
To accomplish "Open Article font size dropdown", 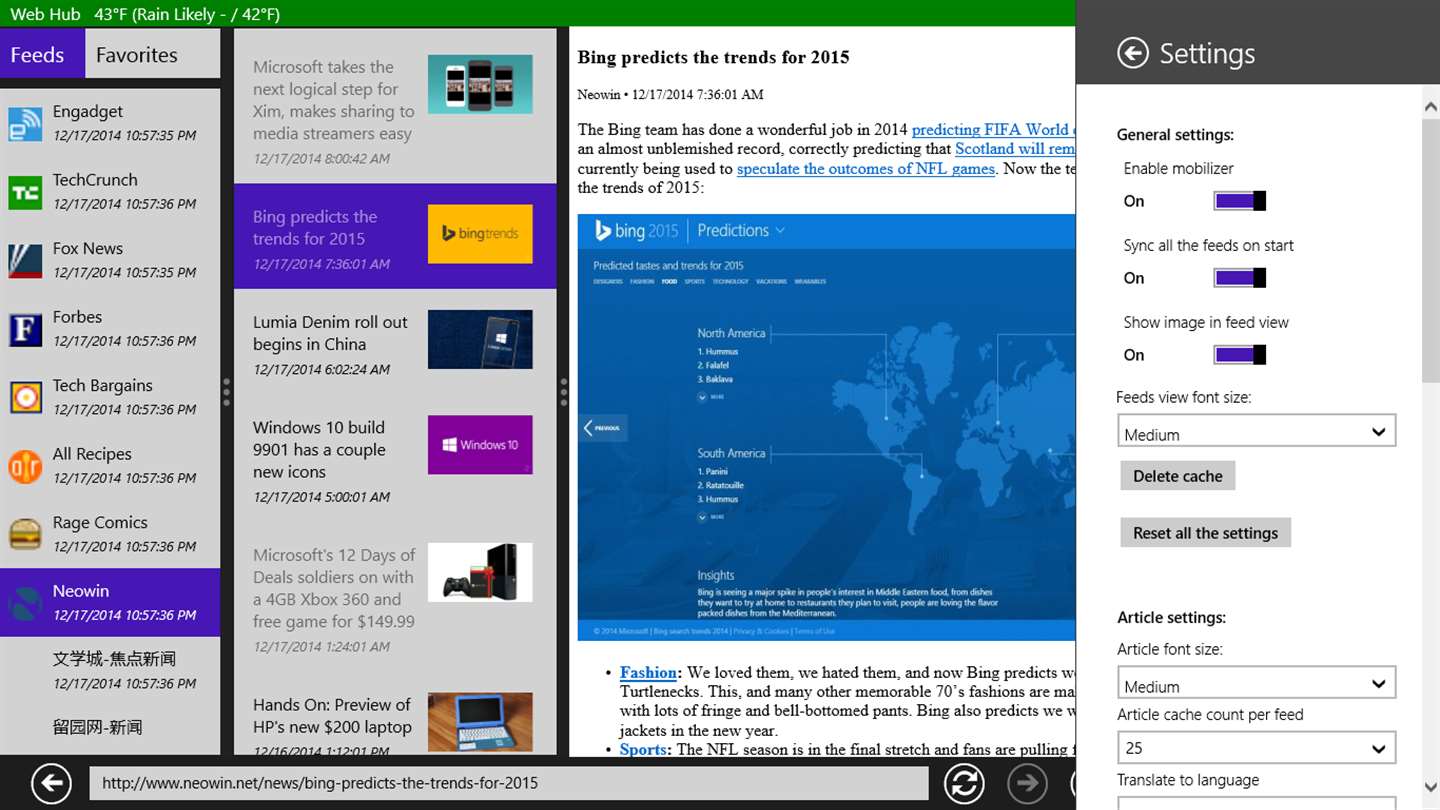I will 1256,684.
